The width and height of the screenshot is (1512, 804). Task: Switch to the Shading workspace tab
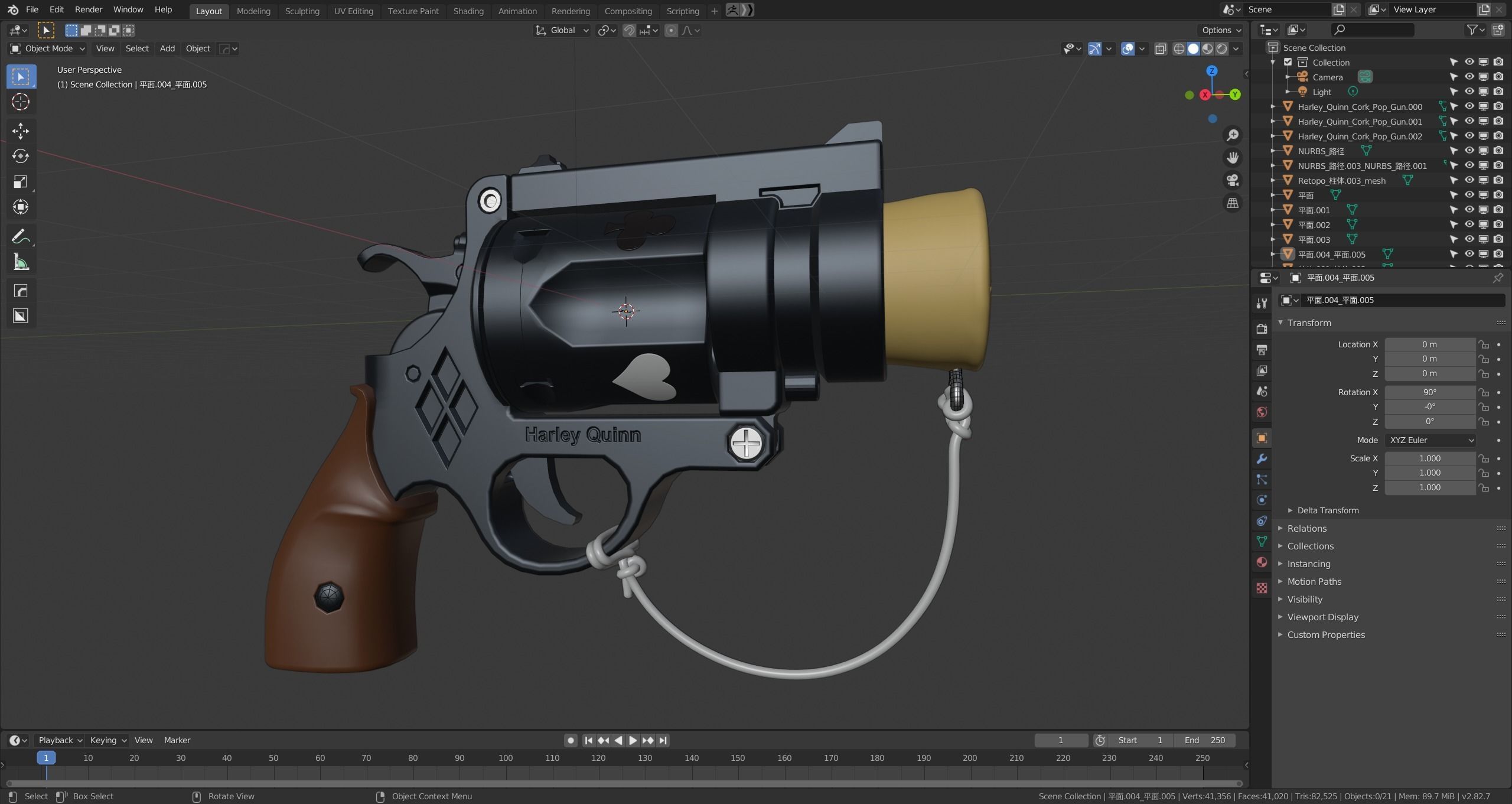click(x=468, y=11)
